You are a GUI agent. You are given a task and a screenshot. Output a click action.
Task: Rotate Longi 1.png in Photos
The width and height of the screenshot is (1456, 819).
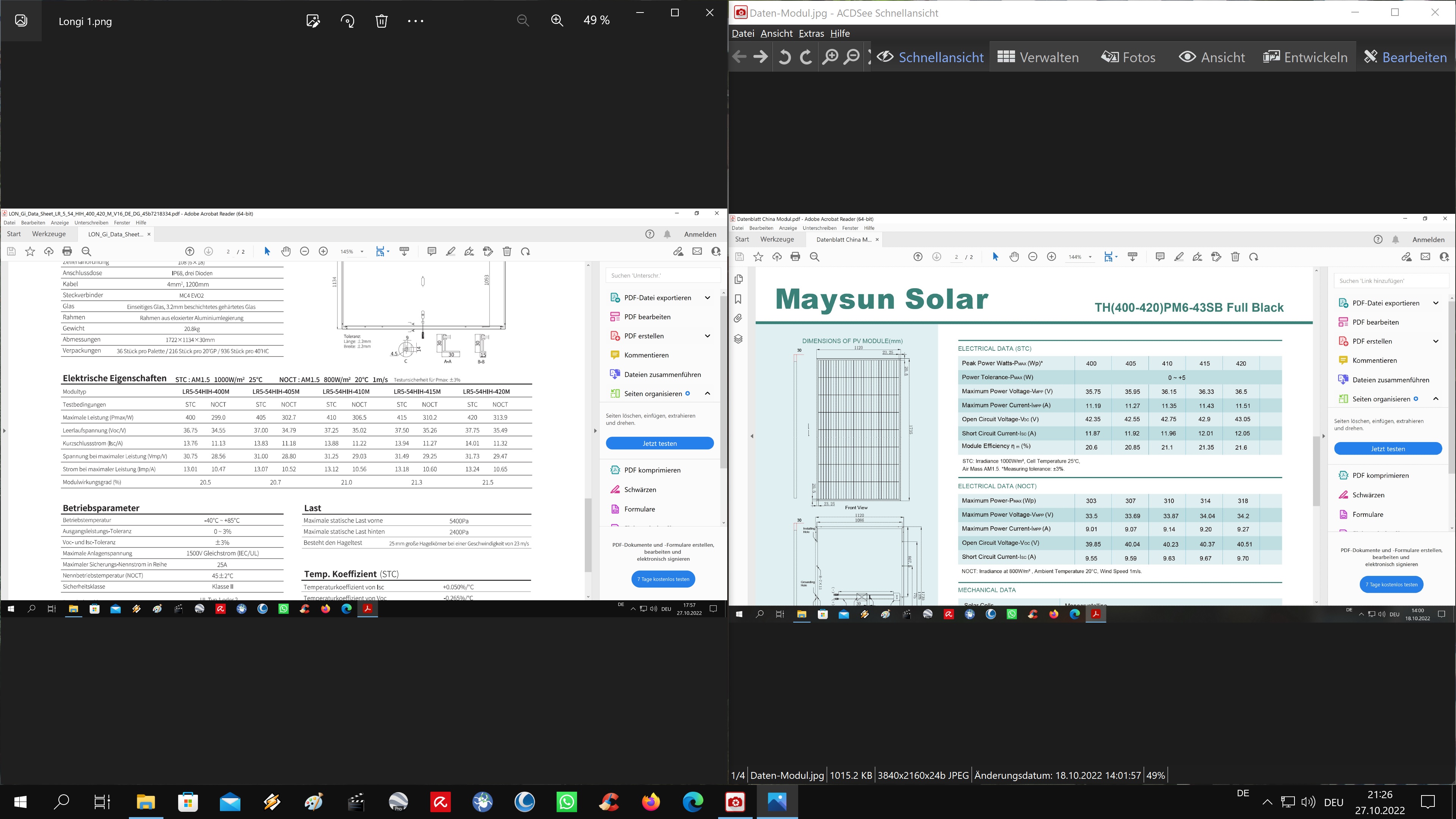tap(348, 21)
